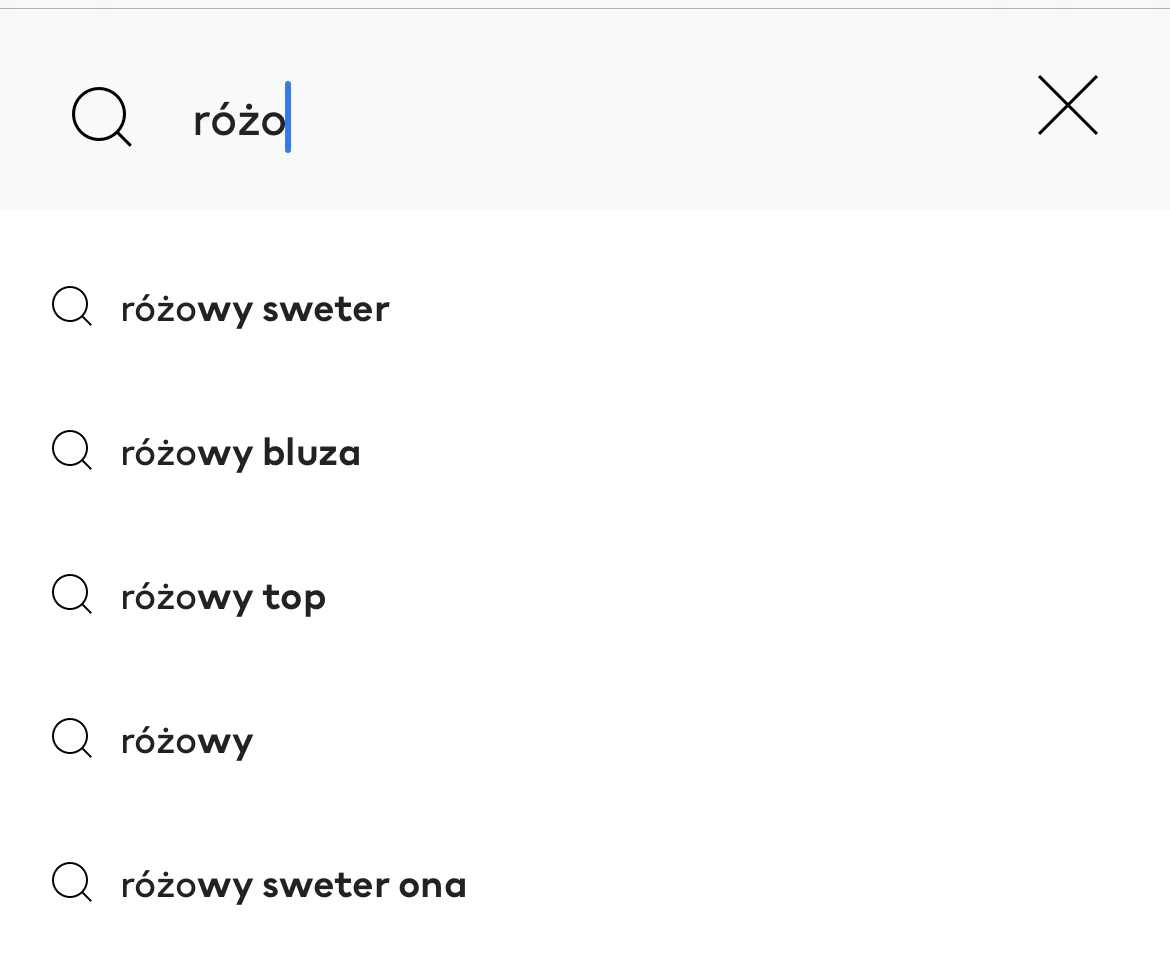Close the search with the X icon
Viewport: 1170px width, 969px height.
(x=1068, y=105)
